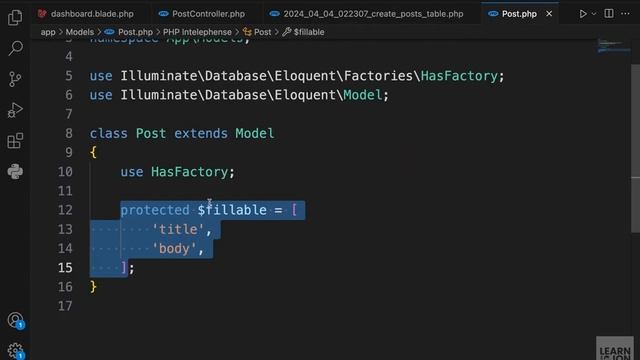
Task: Click 'Post' class name on line 8
Action: pyautogui.click(x=151, y=133)
